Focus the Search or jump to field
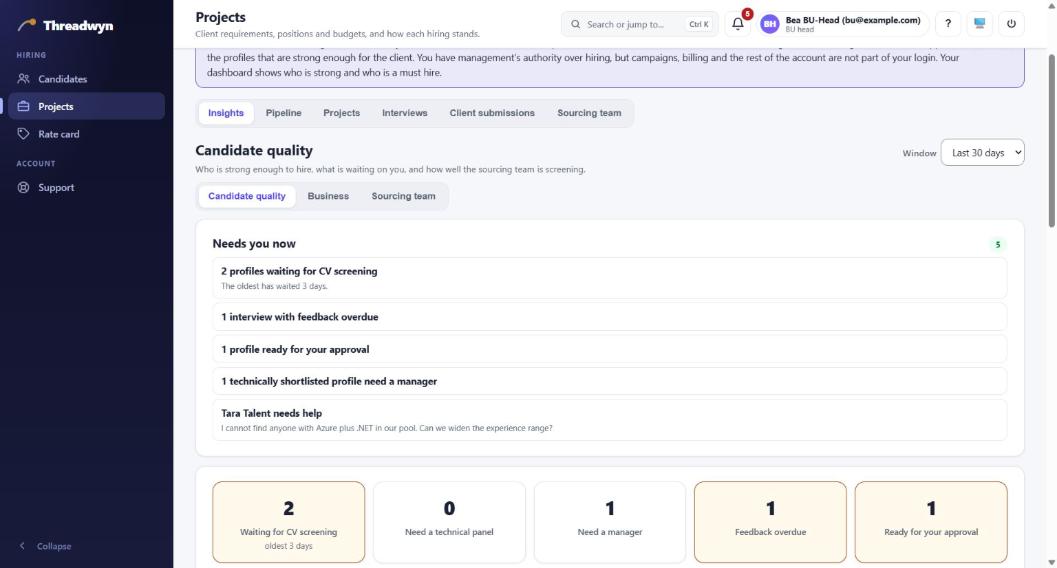 pos(639,24)
